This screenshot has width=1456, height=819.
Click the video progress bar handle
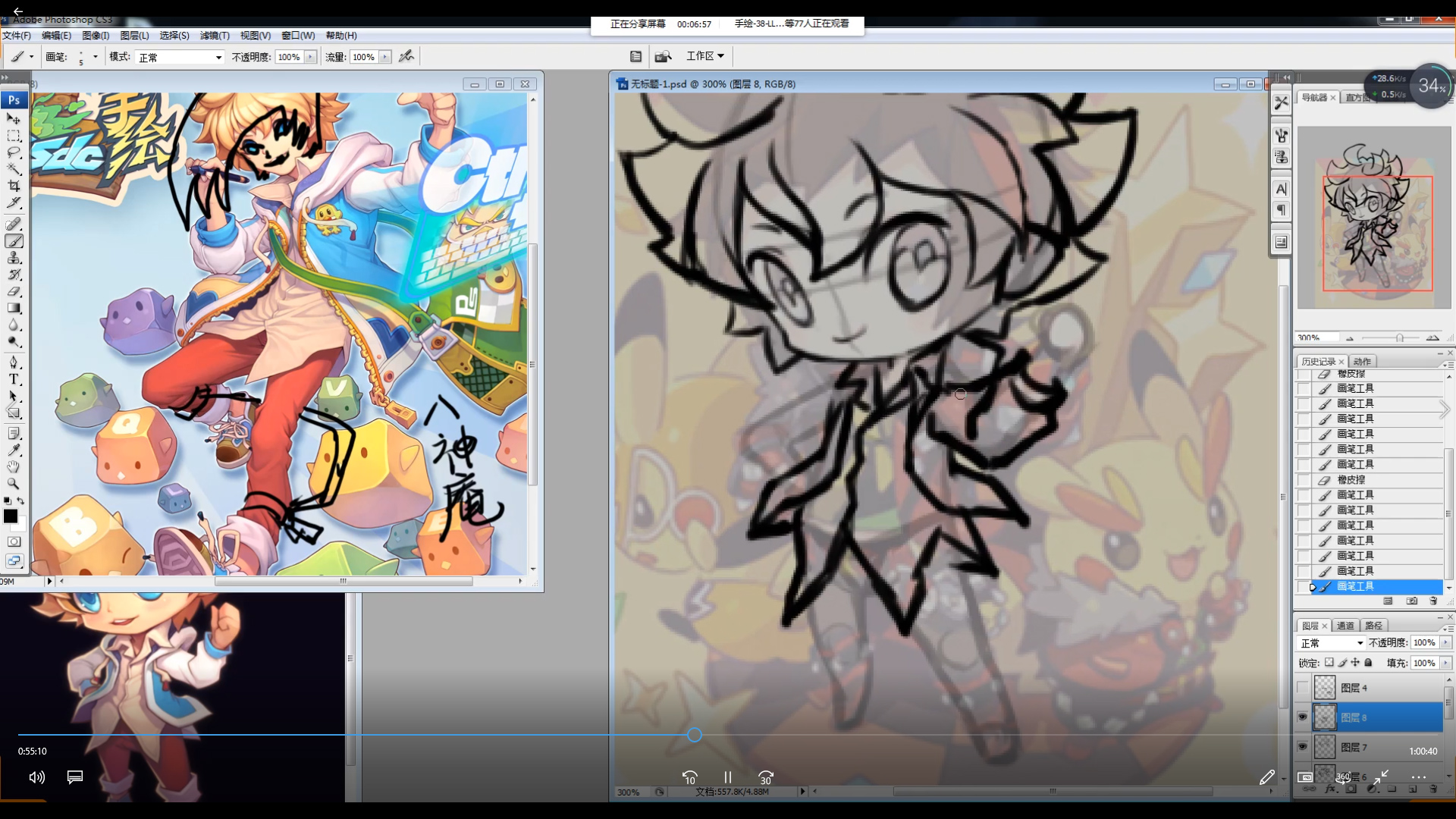pos(694,735)
